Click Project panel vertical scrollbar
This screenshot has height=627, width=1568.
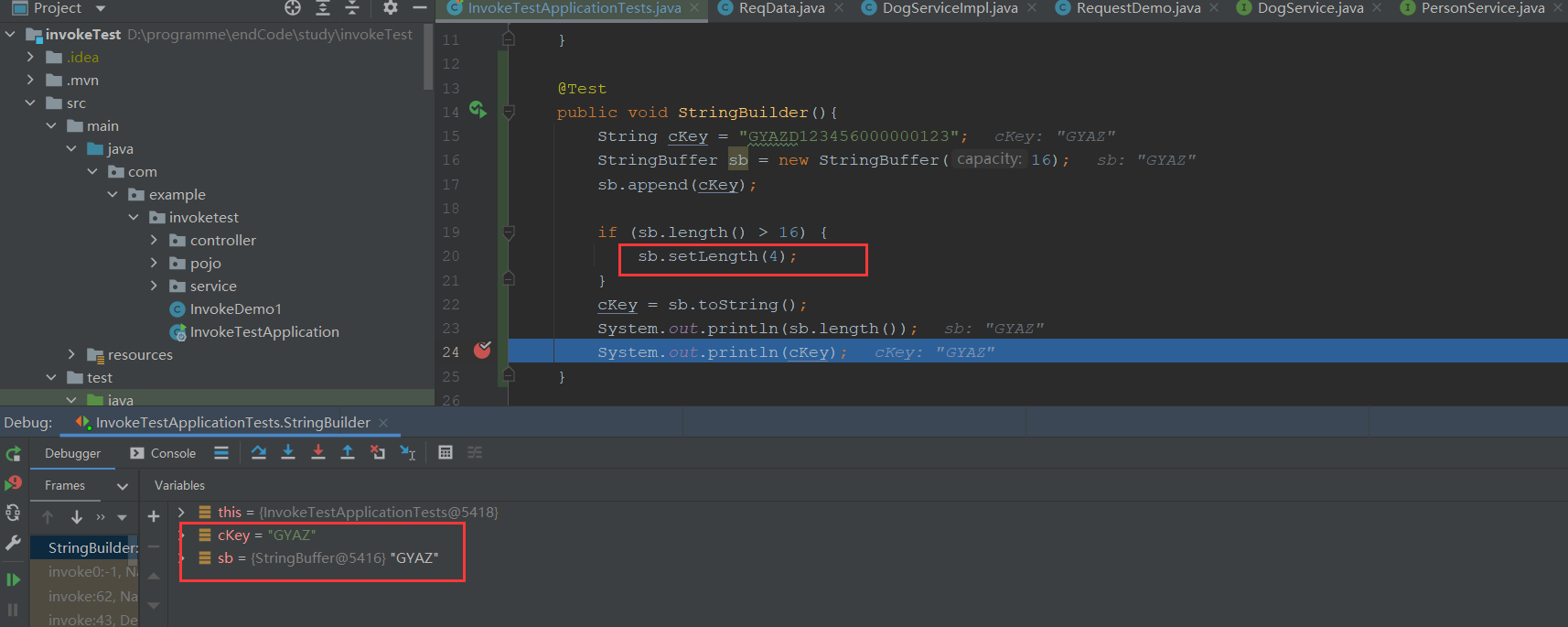pos(428,57)
